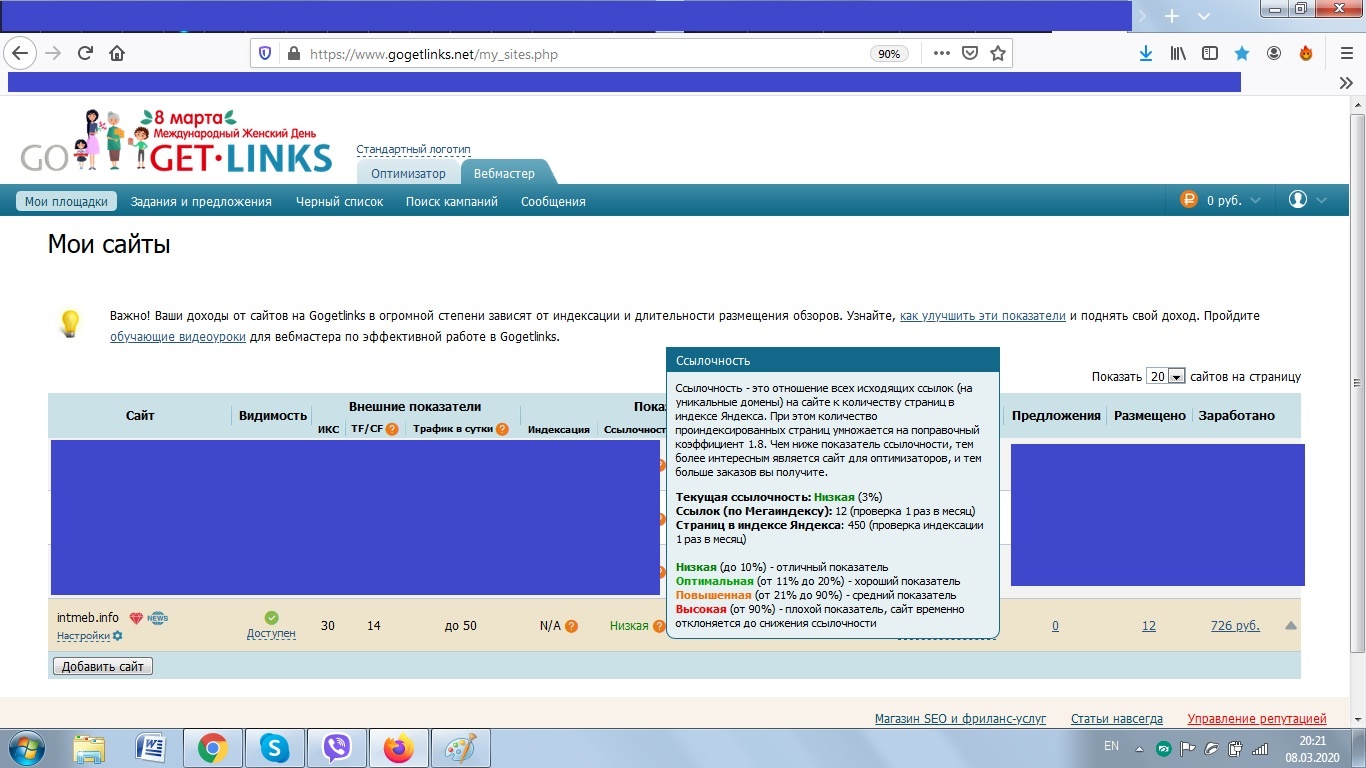Click the Доступен visibility status link

pos(271,633)
